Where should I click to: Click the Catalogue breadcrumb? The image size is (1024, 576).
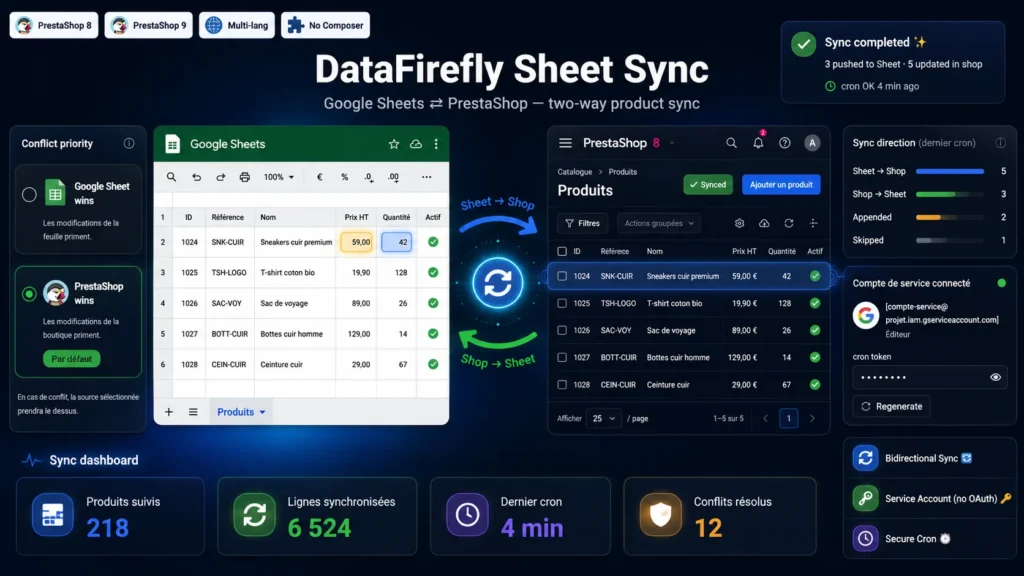[575, 172]
